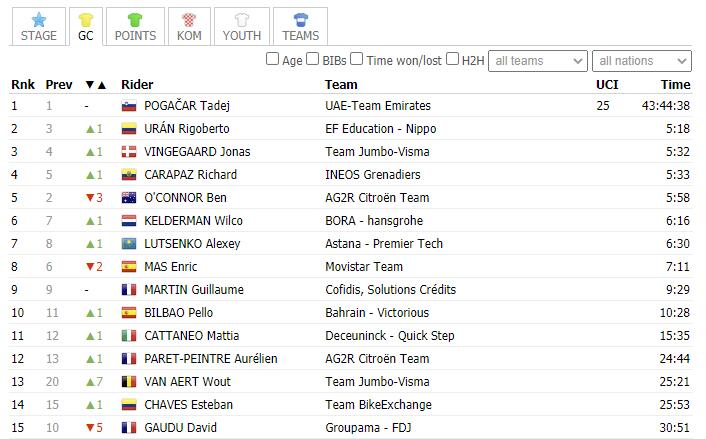Open Bahrain - Victorious team link
This screenshot has width=706, height=439.
click(377, 312)
